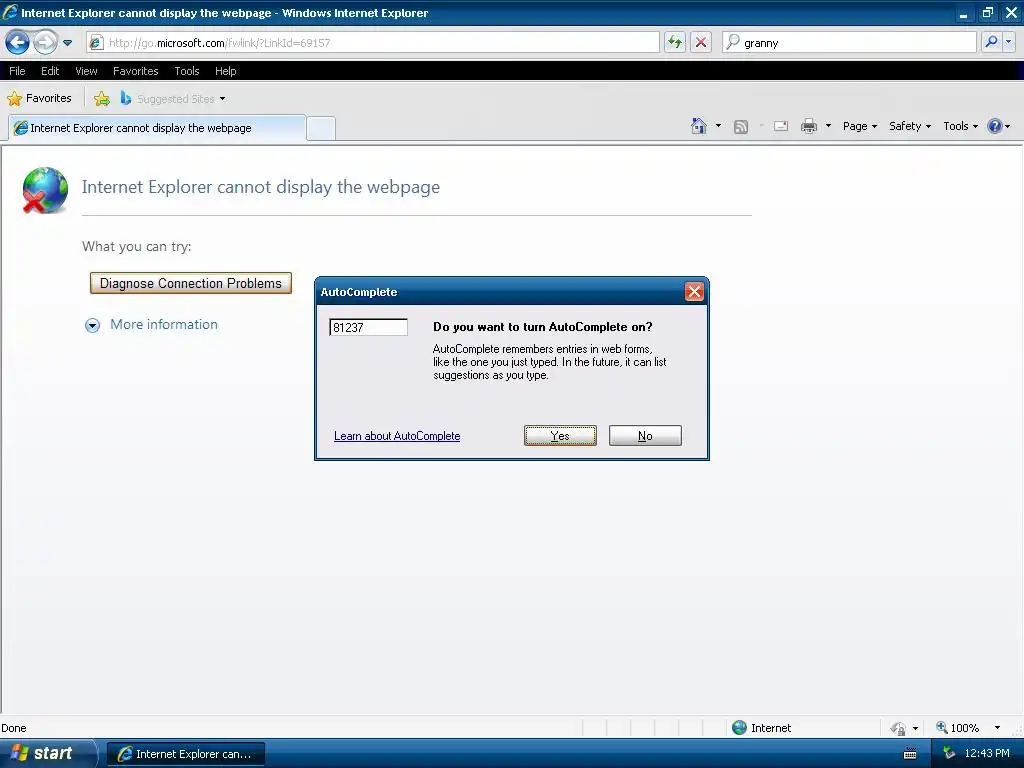The height and width of the screenshot is (768, 1024).
Task: Click the 100% zoom level button
Action: click(x=957, y=728)
